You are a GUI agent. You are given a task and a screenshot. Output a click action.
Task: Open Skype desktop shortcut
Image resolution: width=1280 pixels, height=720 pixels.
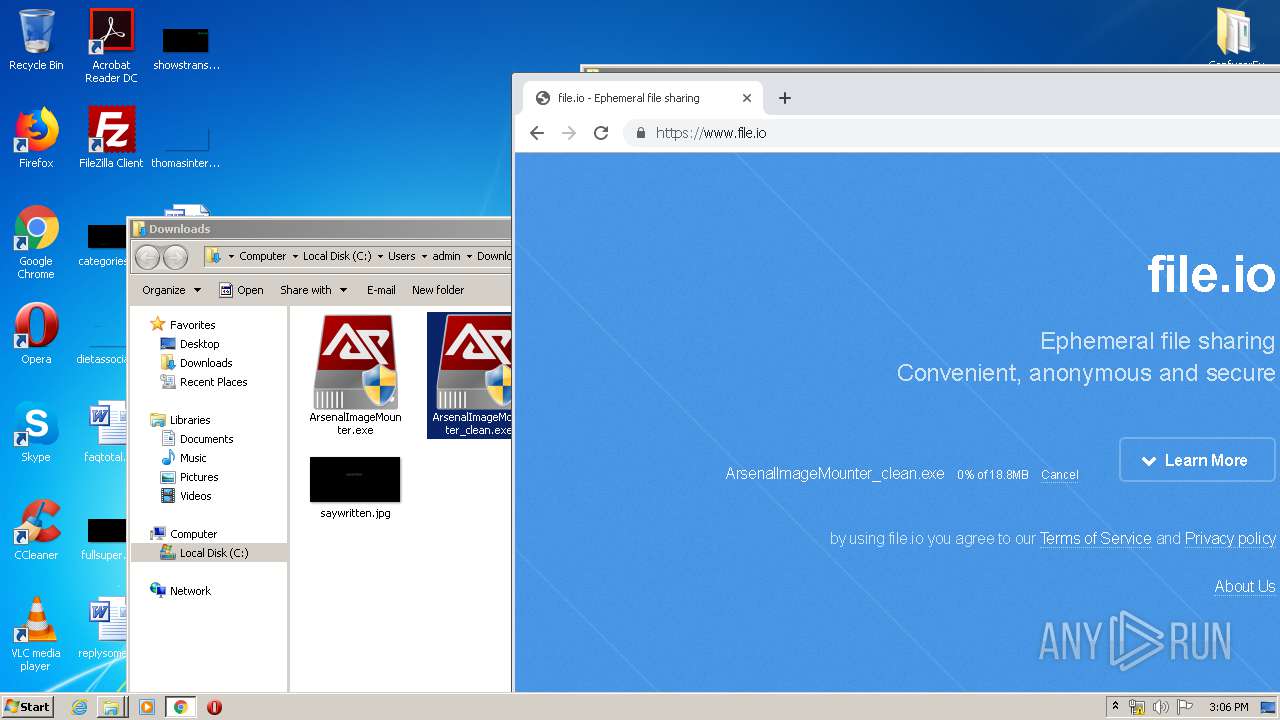pyautogui.click(x=36, y=432)
